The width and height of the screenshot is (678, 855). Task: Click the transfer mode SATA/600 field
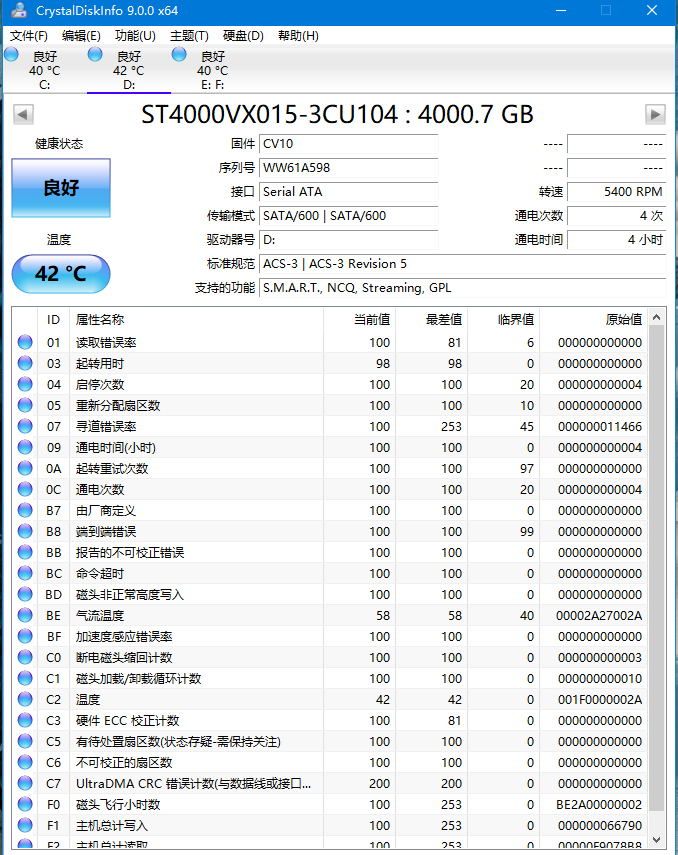tap(349, 216)
